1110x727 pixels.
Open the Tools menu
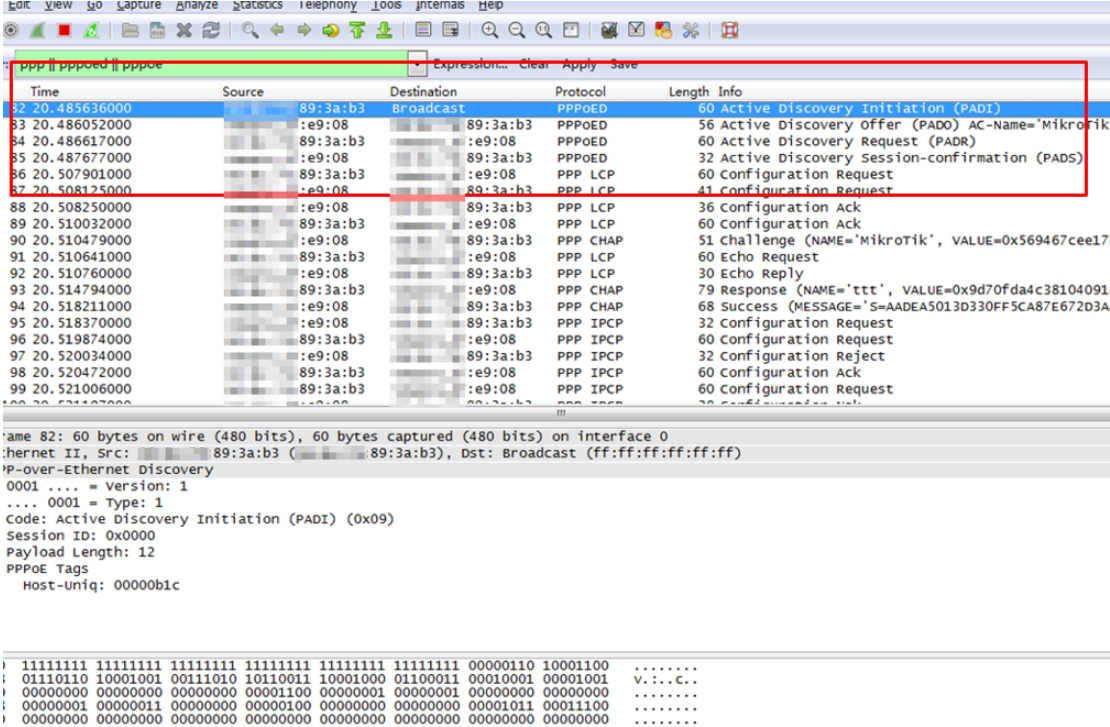coord(387,5)
